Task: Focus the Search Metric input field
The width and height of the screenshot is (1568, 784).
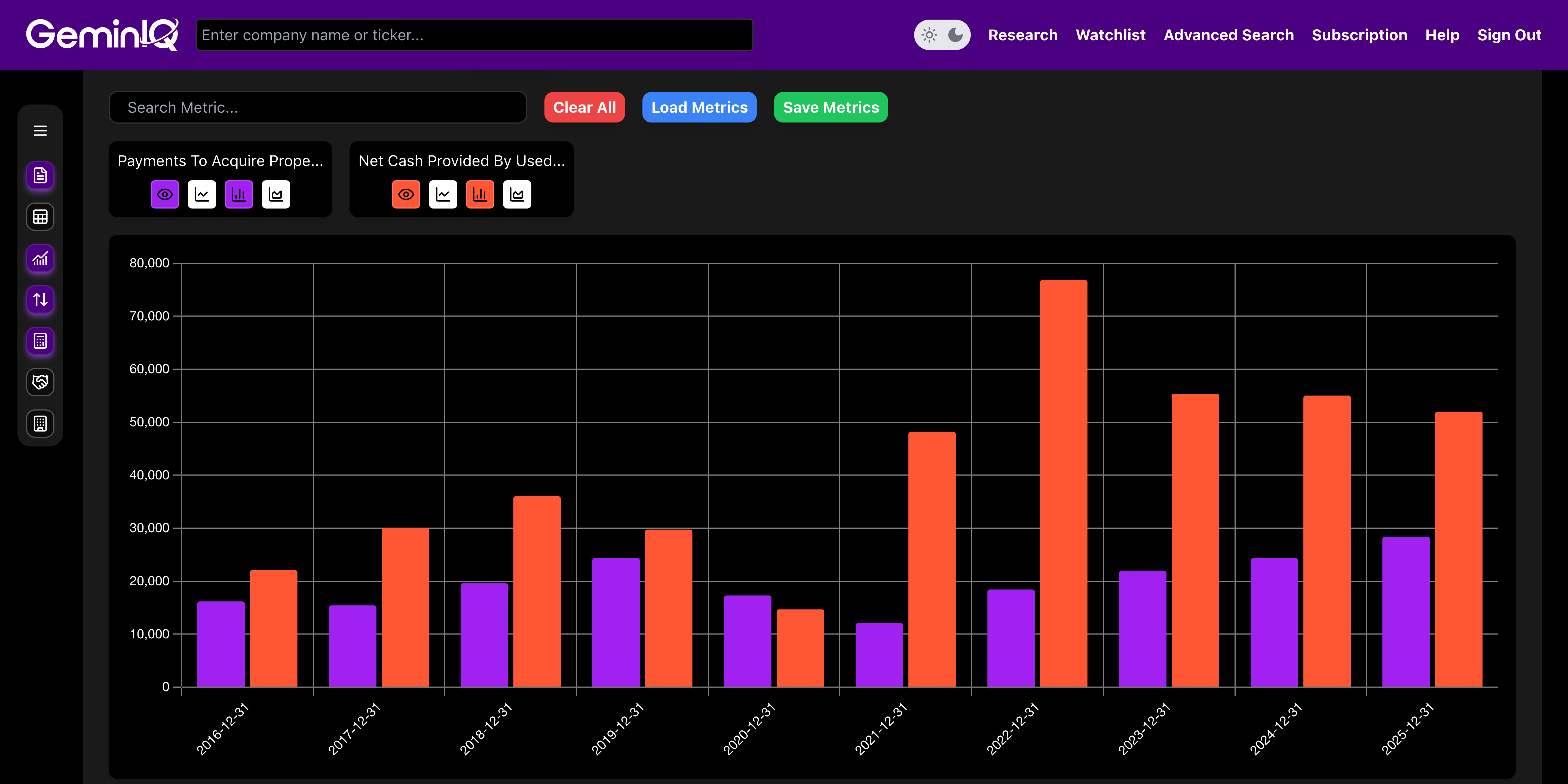Action: pos(318,108)
